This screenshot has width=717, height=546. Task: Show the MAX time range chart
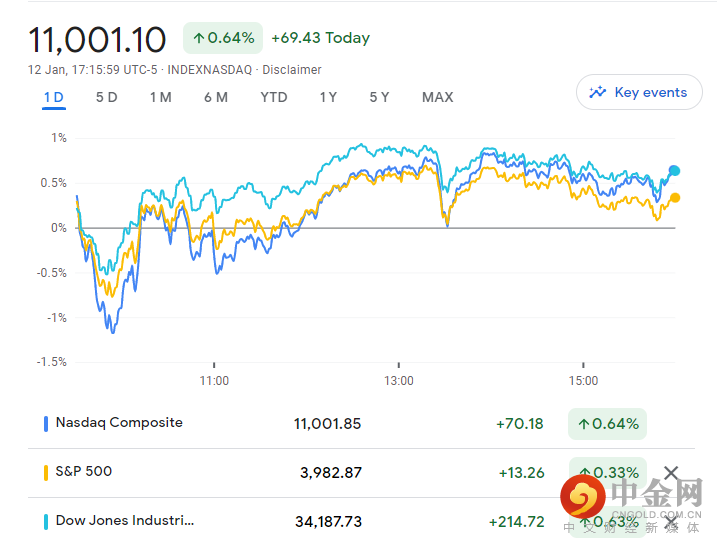point(437,97)
